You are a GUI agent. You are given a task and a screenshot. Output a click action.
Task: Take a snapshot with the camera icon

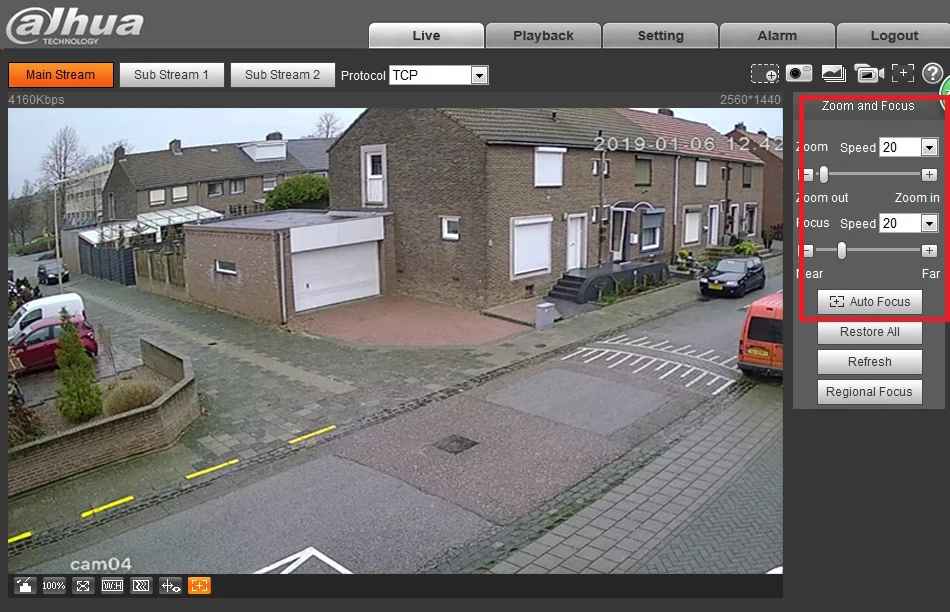(799, 73)
